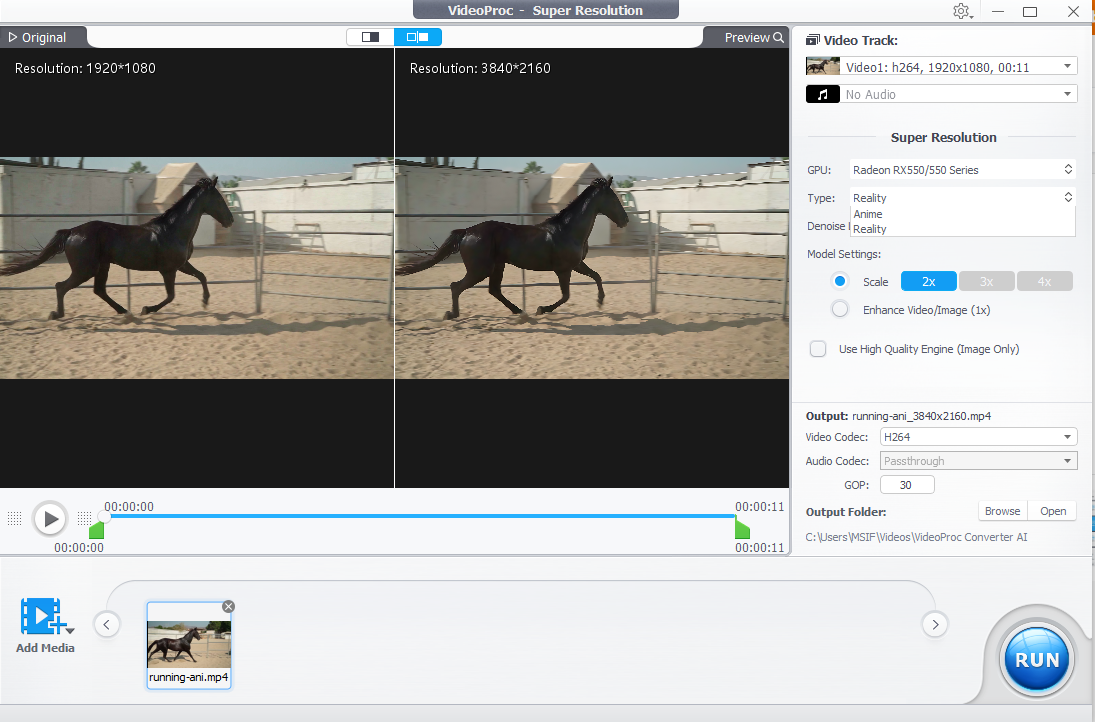Choose Enhance Video/Image (1x) option

(840, 309)
